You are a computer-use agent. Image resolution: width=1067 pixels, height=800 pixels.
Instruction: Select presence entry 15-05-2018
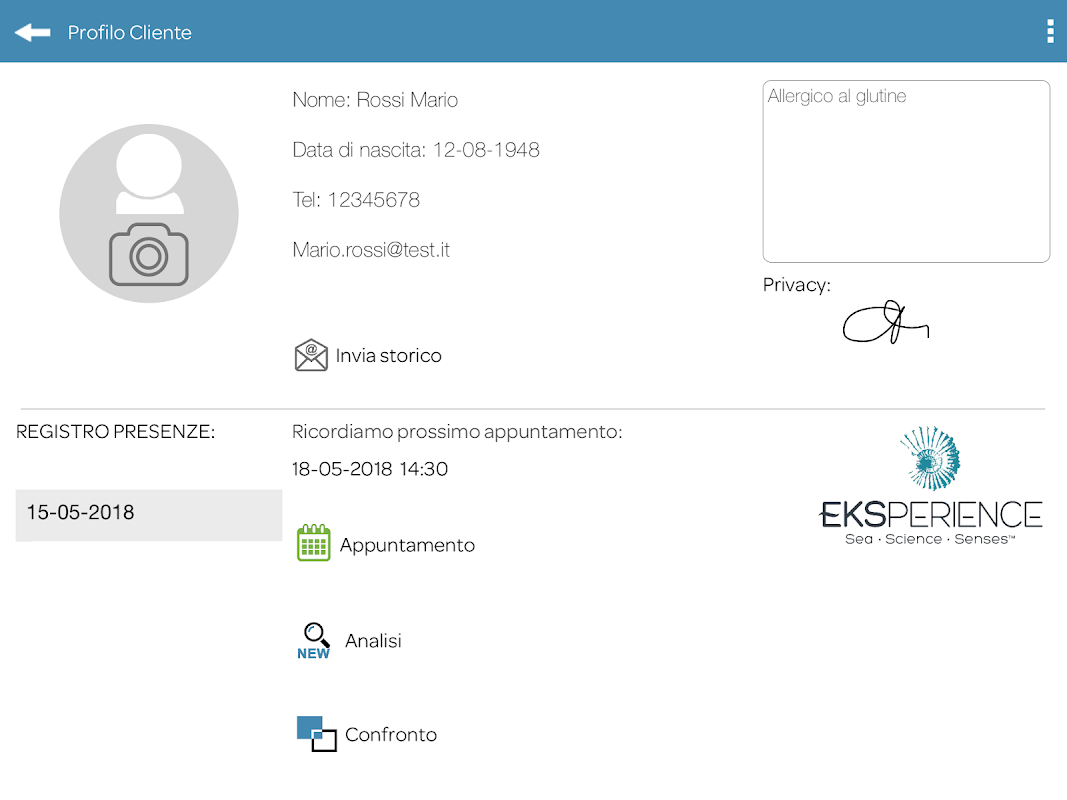149,515
